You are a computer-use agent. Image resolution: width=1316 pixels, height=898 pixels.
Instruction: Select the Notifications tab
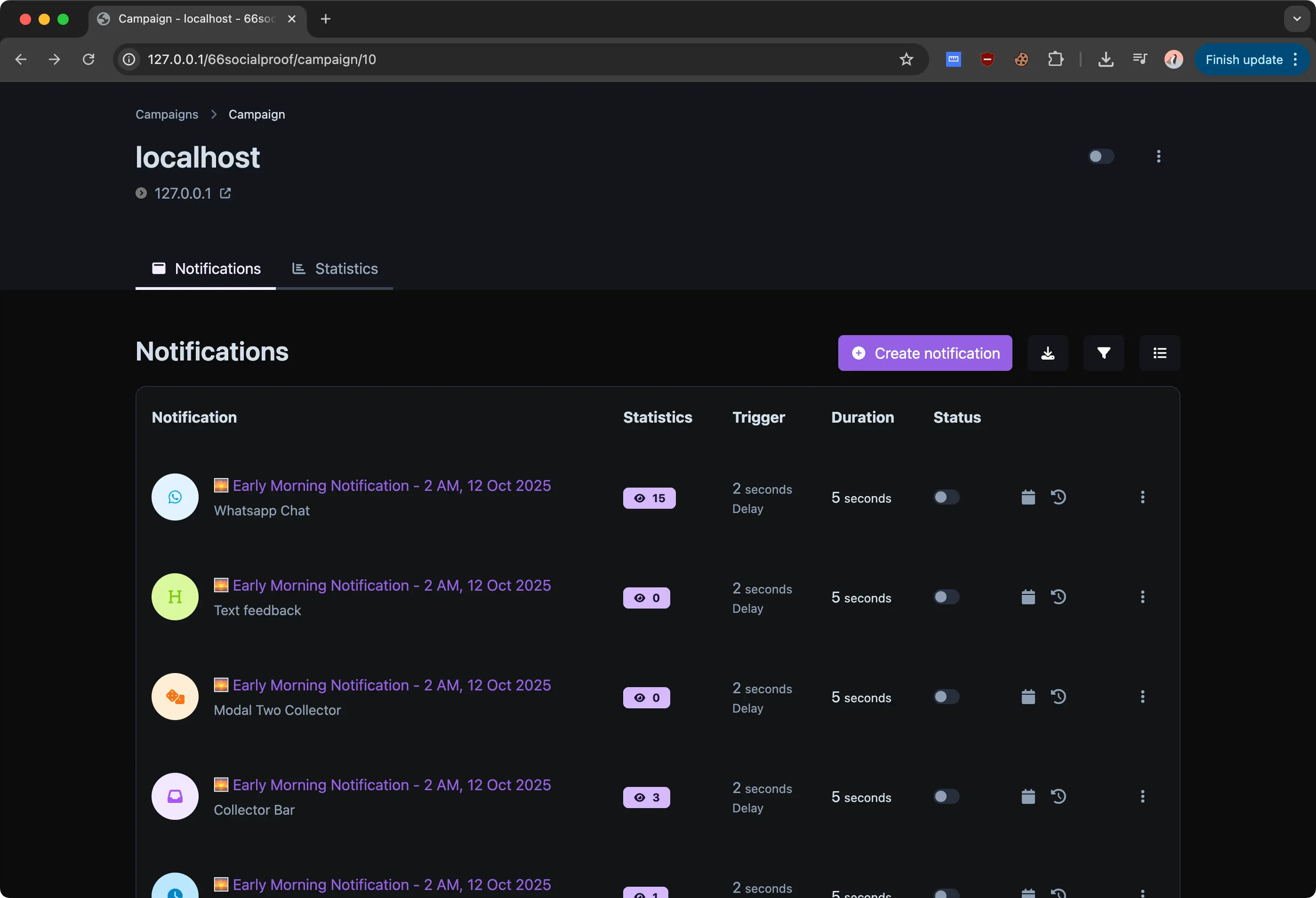click(x=206, y=269)
